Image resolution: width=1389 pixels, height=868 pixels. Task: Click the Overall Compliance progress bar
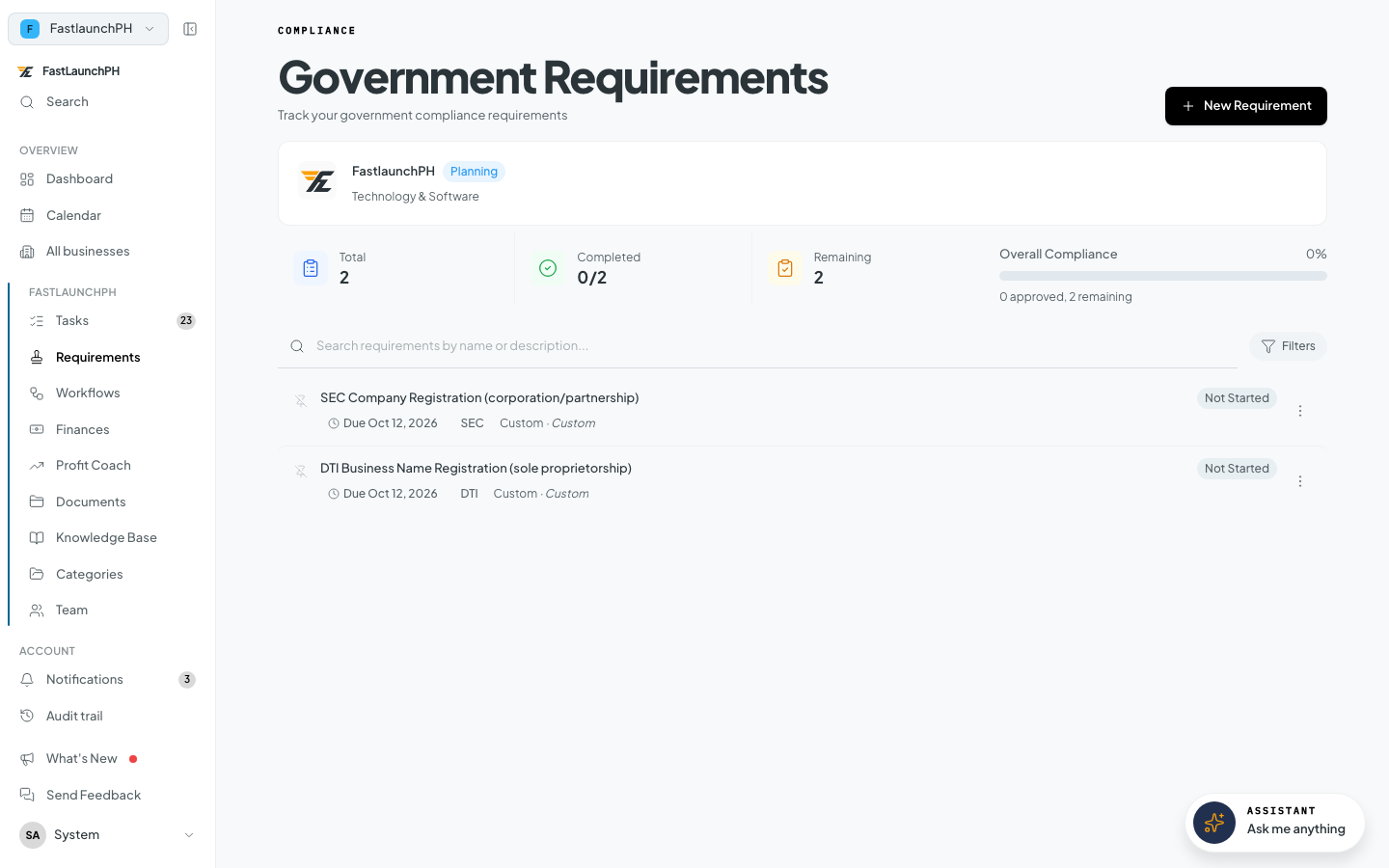(x=1163, y=276)
